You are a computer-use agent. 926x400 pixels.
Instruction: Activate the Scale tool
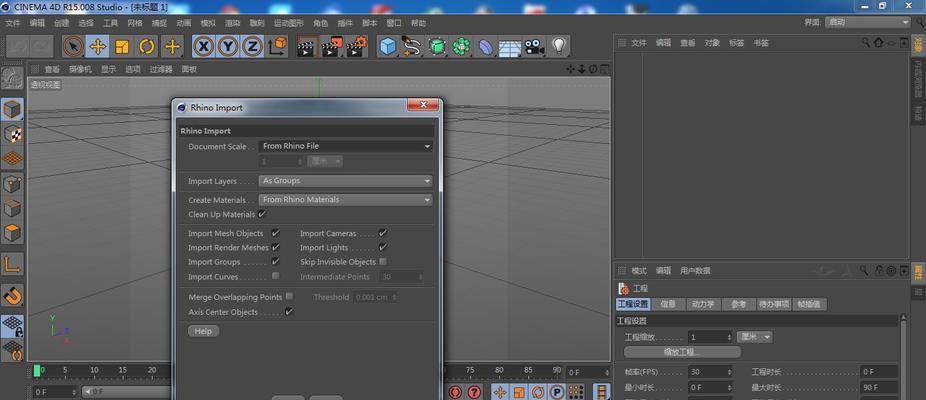pyautogui.click(x=122, y=46)
